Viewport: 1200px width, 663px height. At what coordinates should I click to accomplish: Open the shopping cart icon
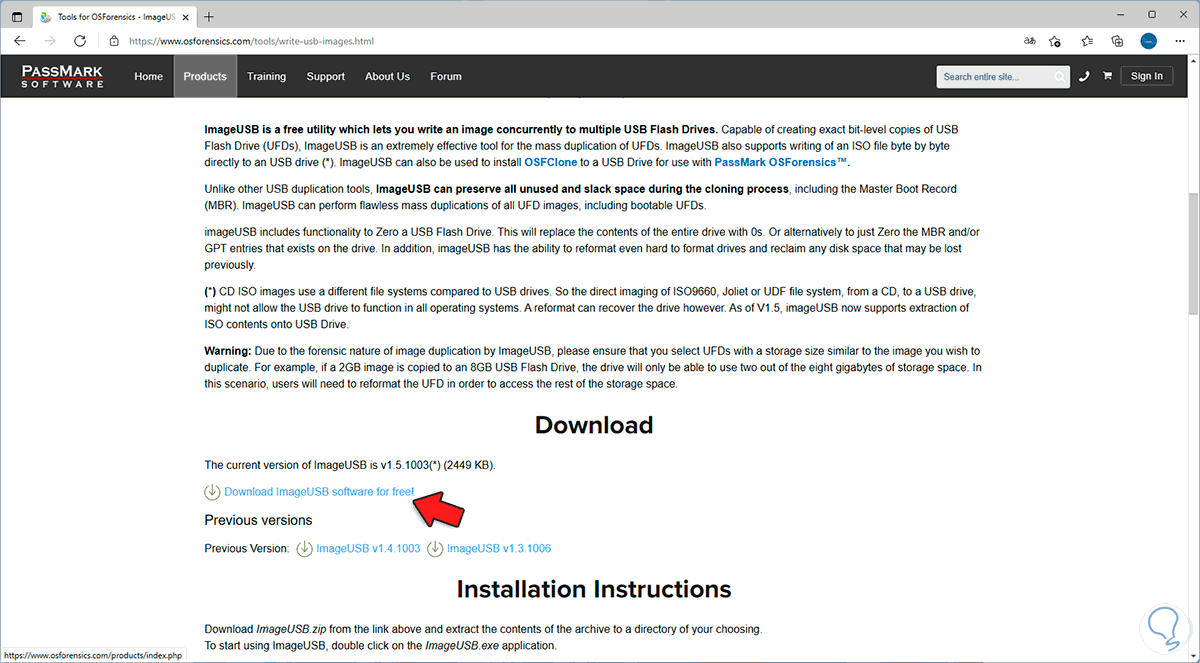coord(1107,76)
